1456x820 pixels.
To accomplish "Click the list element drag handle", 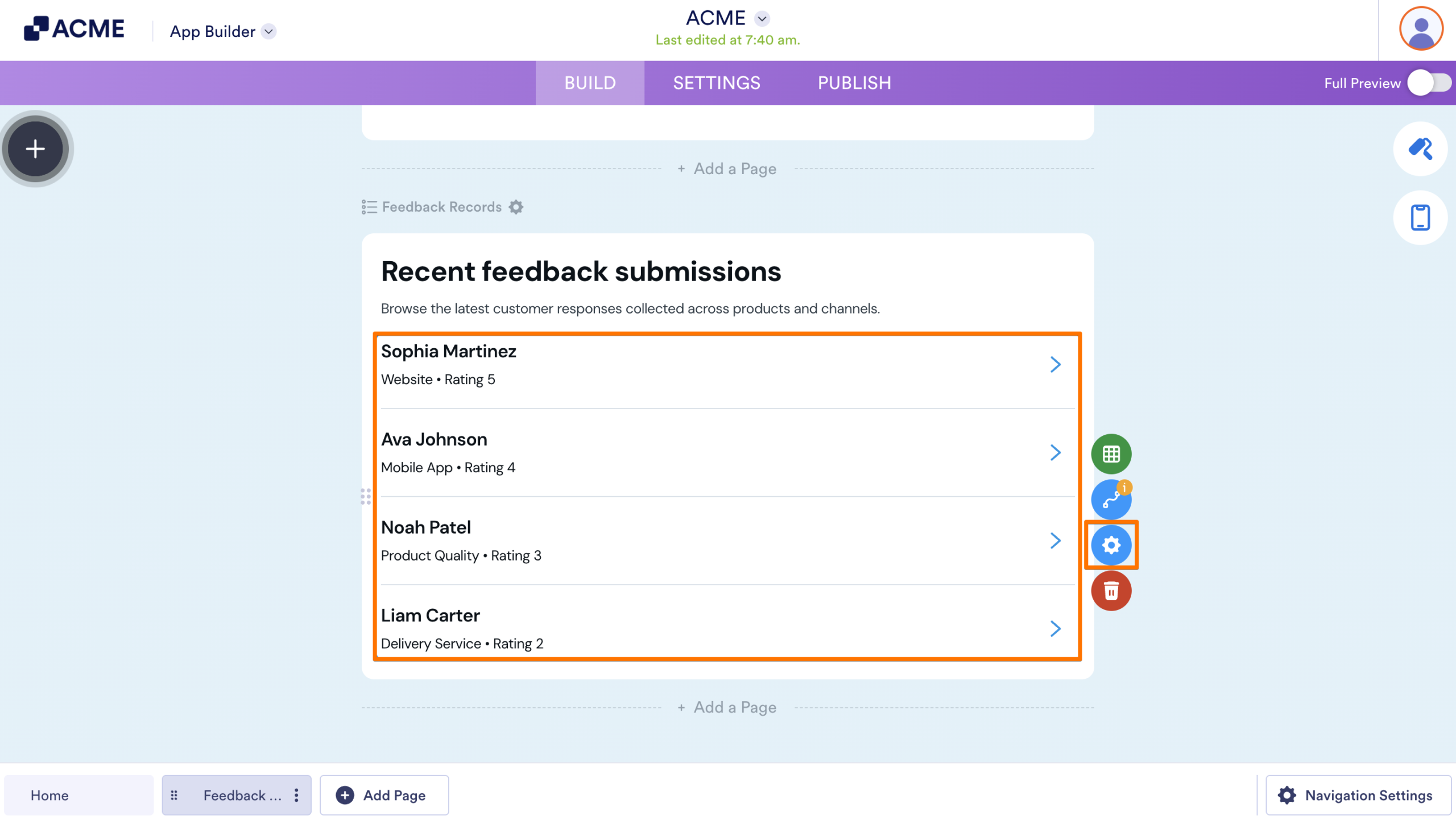I will pyautogui.click(x=366, y=496).
